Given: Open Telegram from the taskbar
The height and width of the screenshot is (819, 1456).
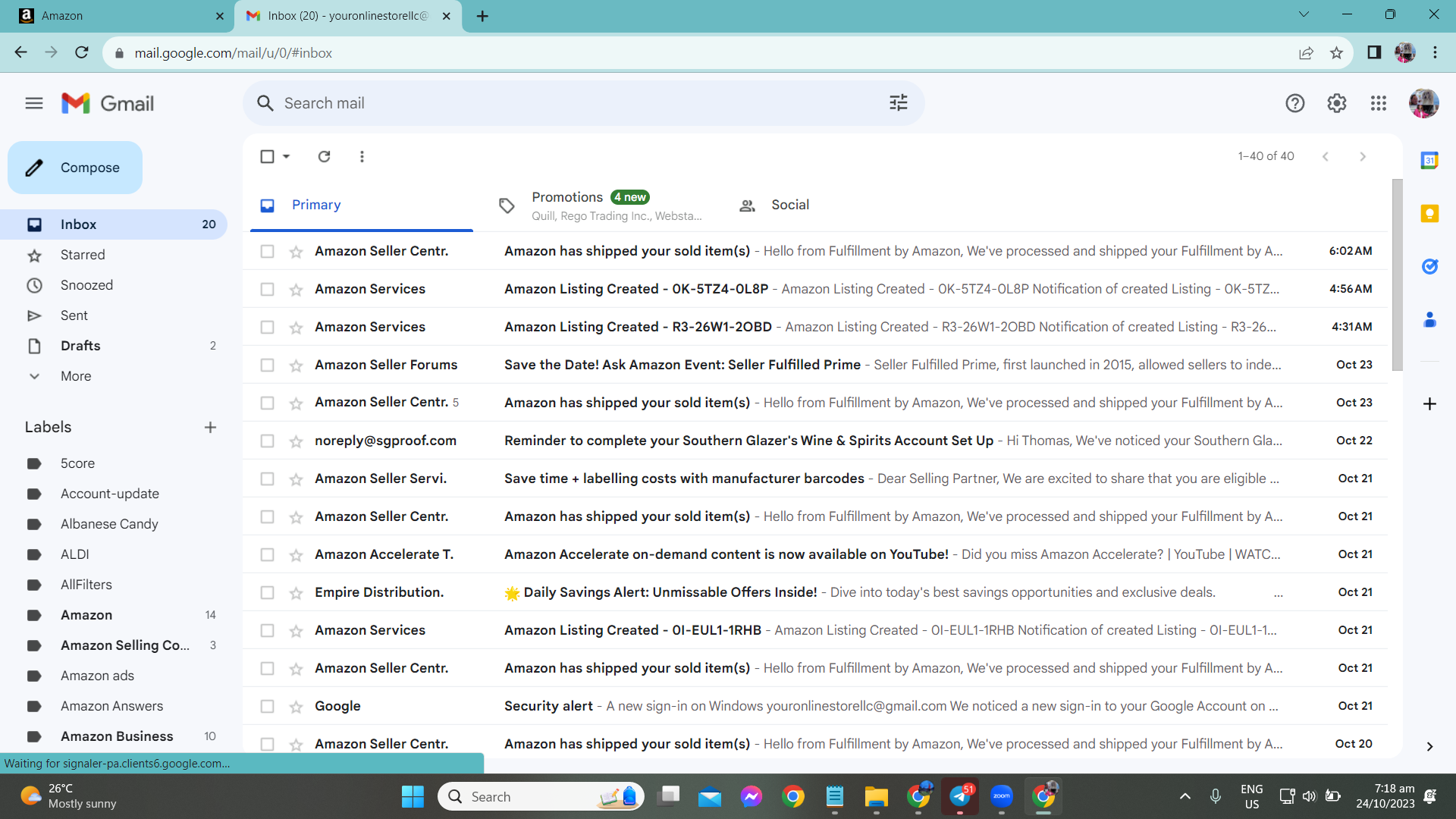Looking at the screenshot, I should coord(960,796).
